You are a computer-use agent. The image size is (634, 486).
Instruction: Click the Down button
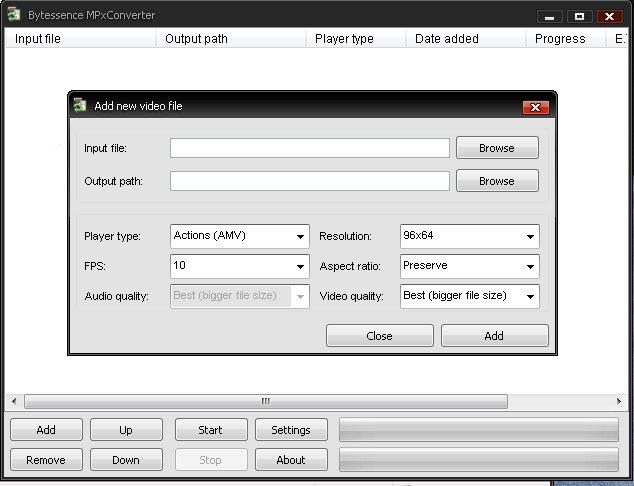pos(126,460)
